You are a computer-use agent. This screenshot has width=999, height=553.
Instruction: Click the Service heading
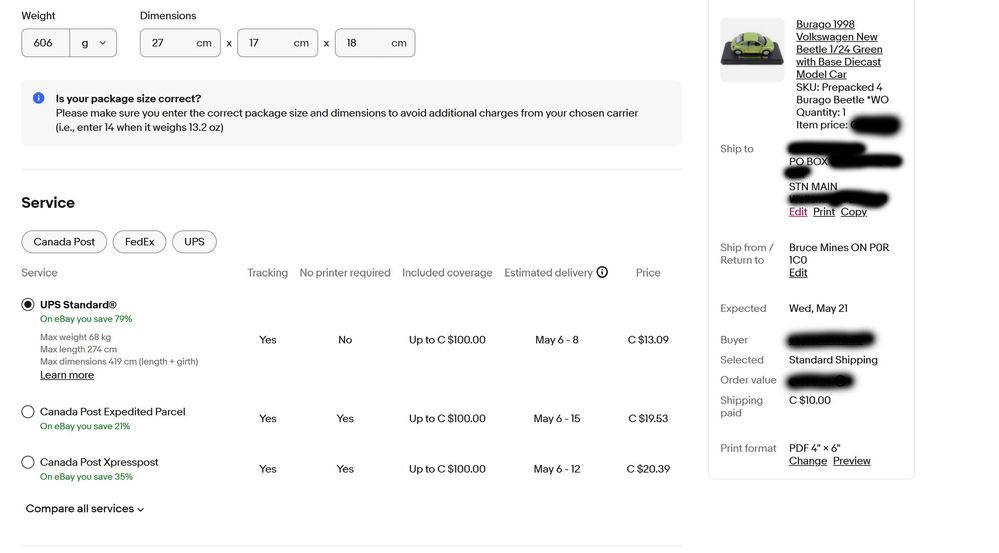[x=48, y=203]
